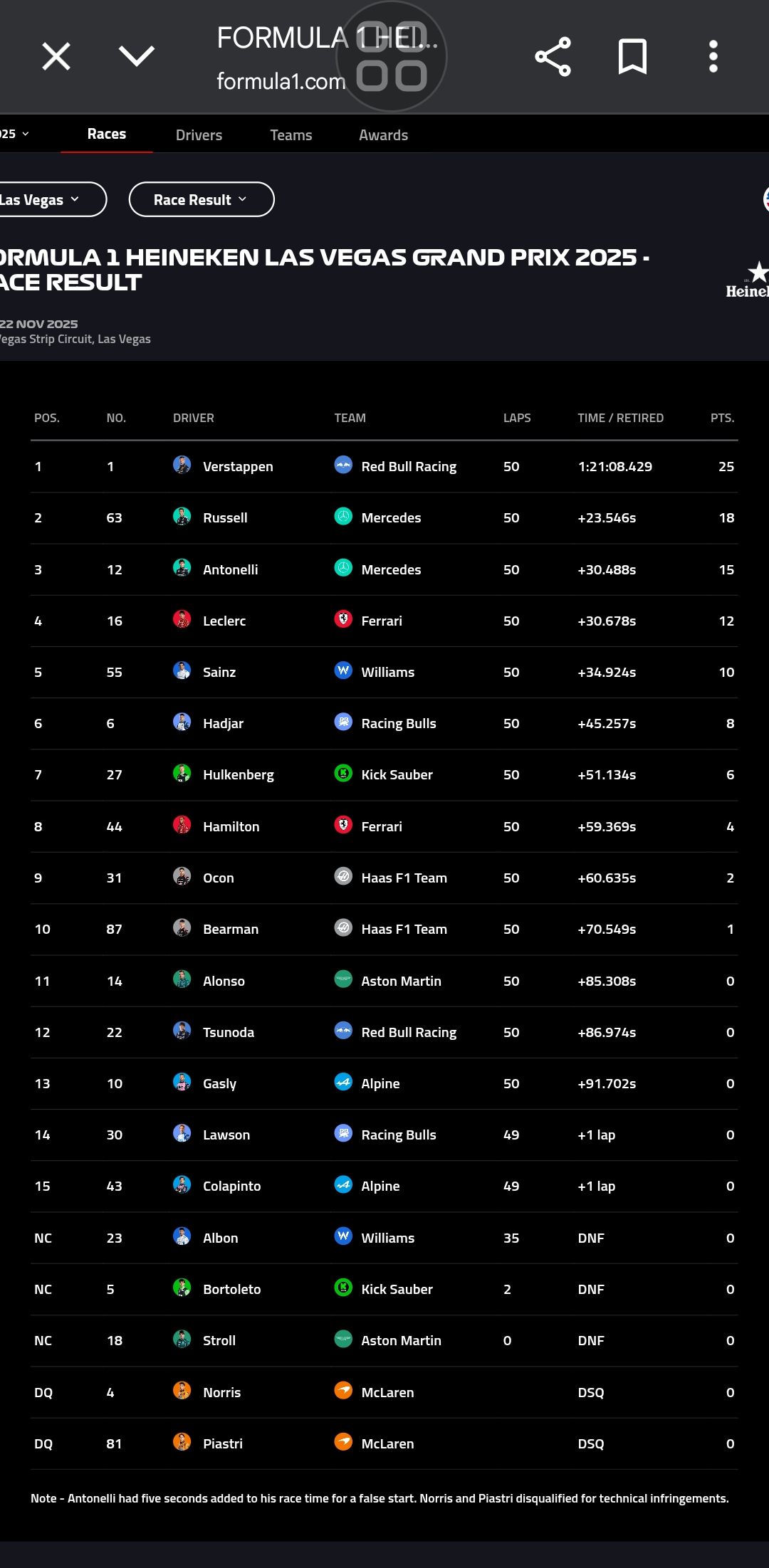Collapse the custom tab with down chevron
The height and width of the screenshot is (1568, 769).
[137, 56]
